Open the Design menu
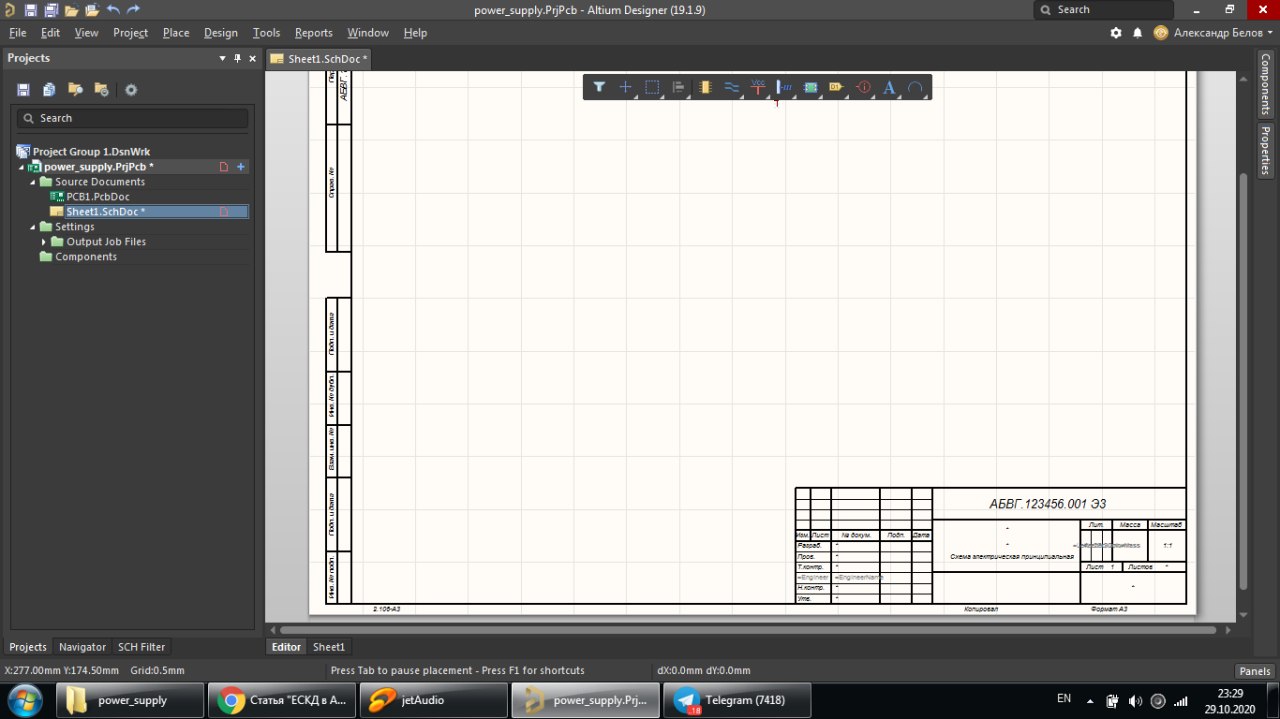This screenshot has width=1280, height=719. pyautogui.click(x=220, y=32)
